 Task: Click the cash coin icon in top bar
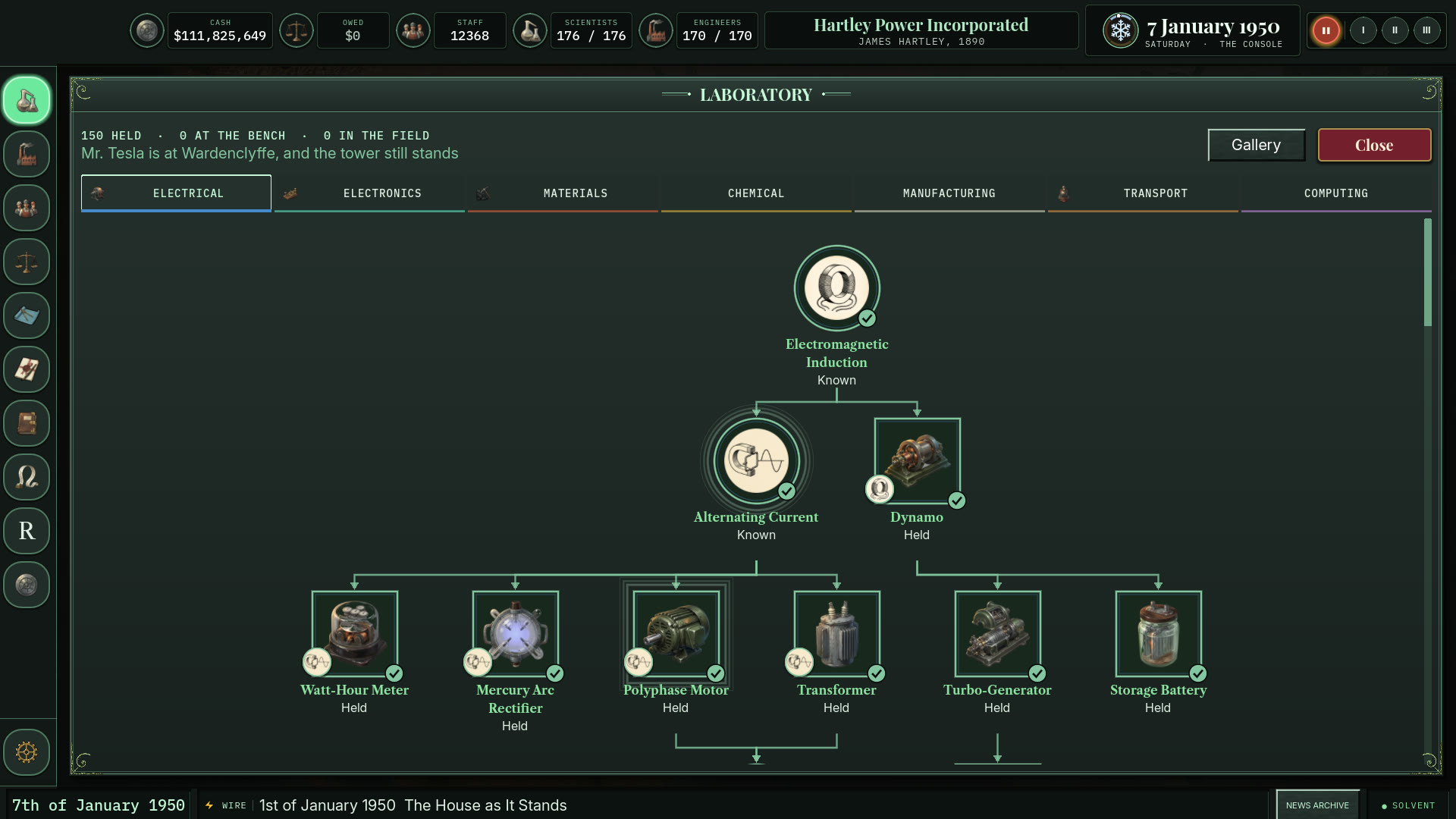pyautogui.click(x=146, y=30)
